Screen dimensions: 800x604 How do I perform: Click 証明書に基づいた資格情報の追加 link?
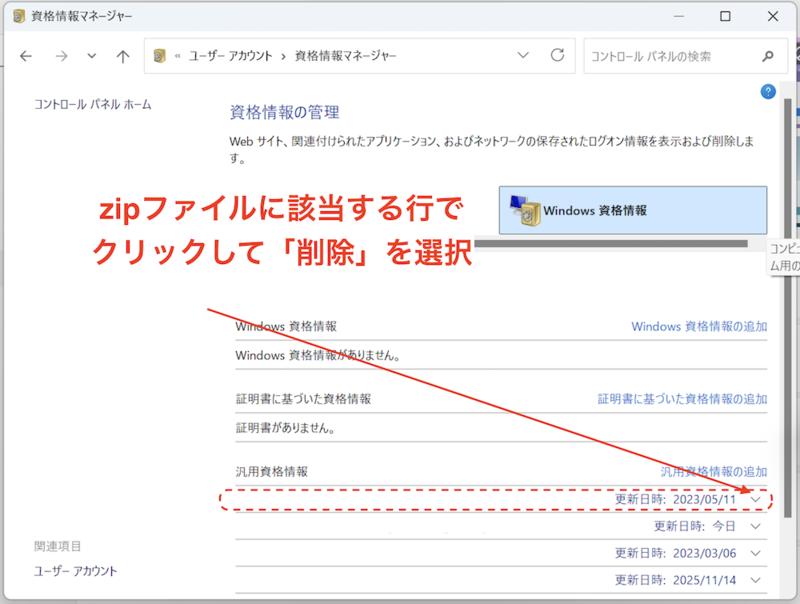point(682,399)
